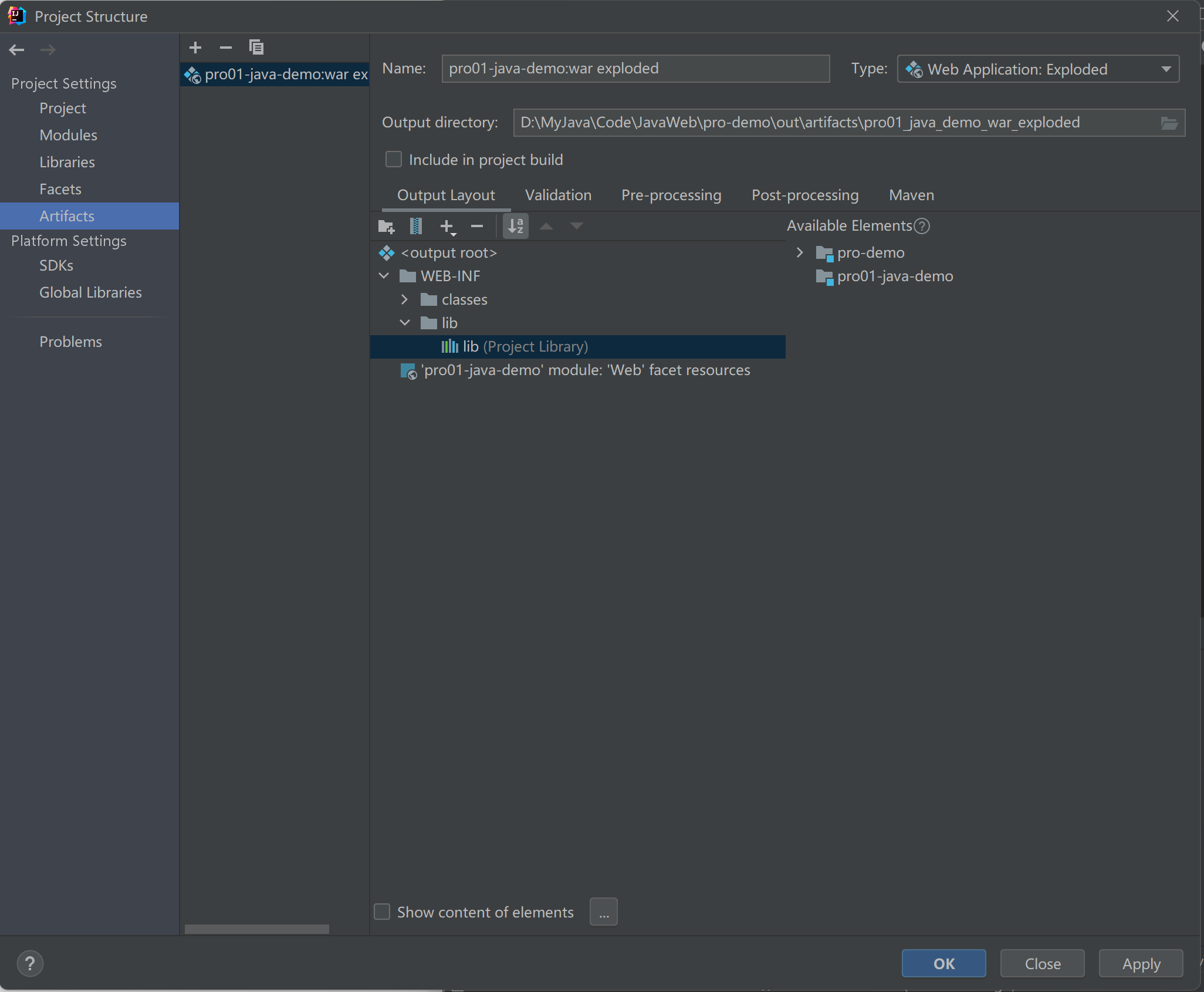This screenshot has height=992, width=1204.
Task: Check Show content of elements
Action: [x=382, y=912]
